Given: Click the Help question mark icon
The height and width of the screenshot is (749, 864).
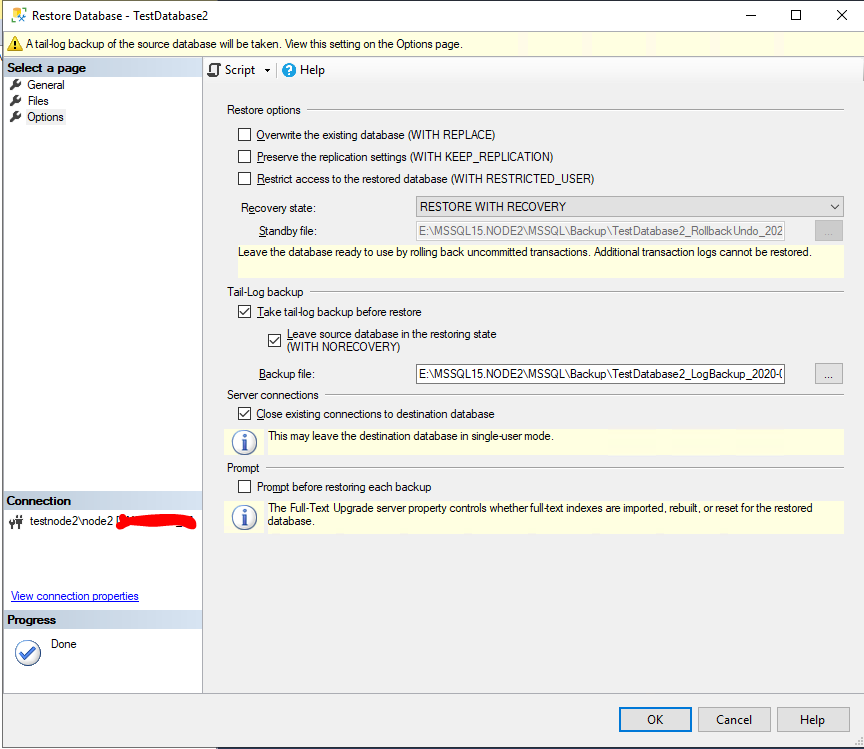Looking at the screenshot, I should pos(289,70).
